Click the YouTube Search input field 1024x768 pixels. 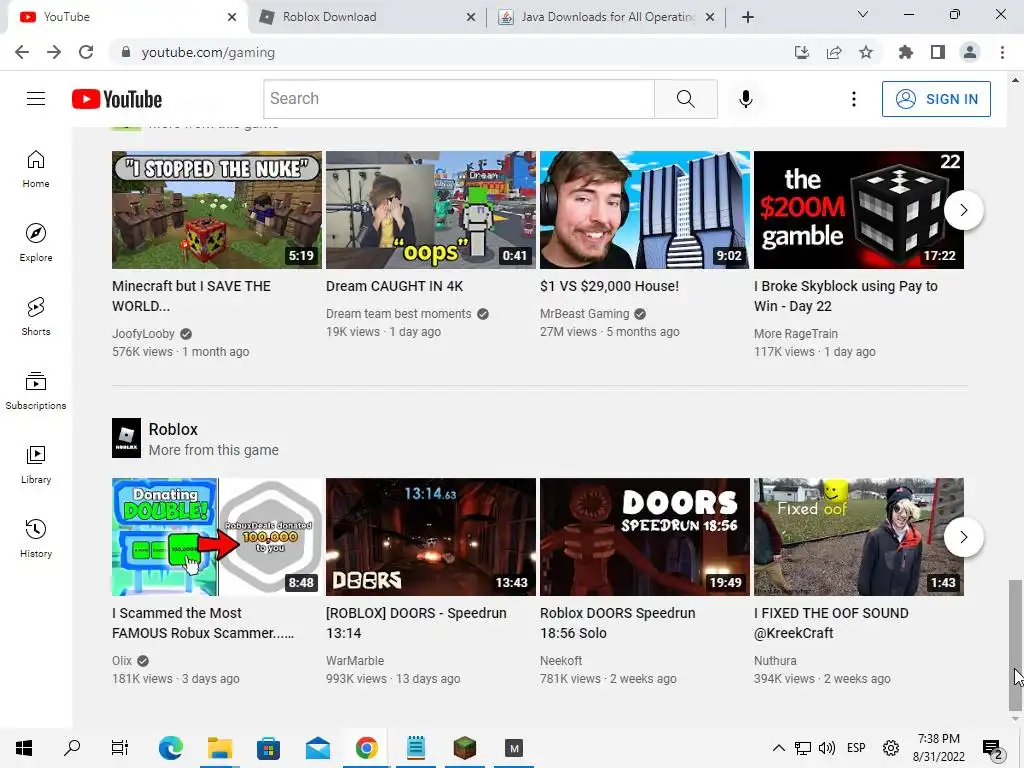(459, 99)
